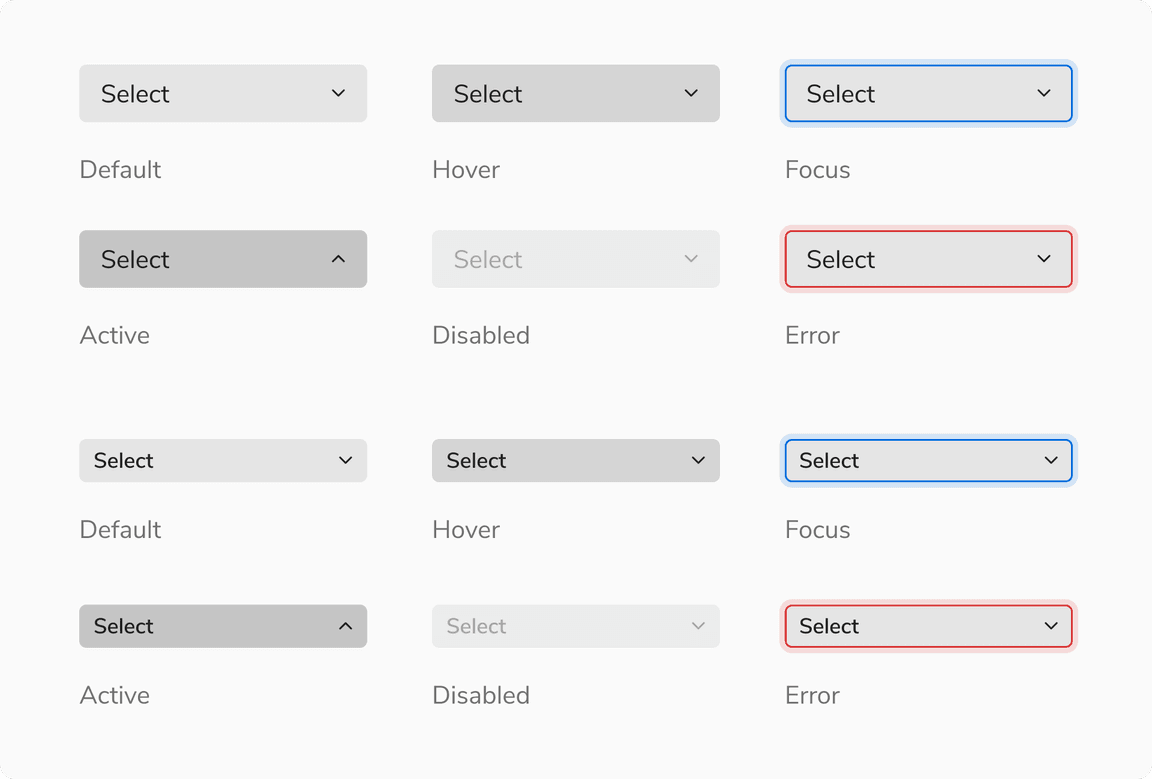
Task: Click the Error label under the red select
Action: click(x=812, y=335)
